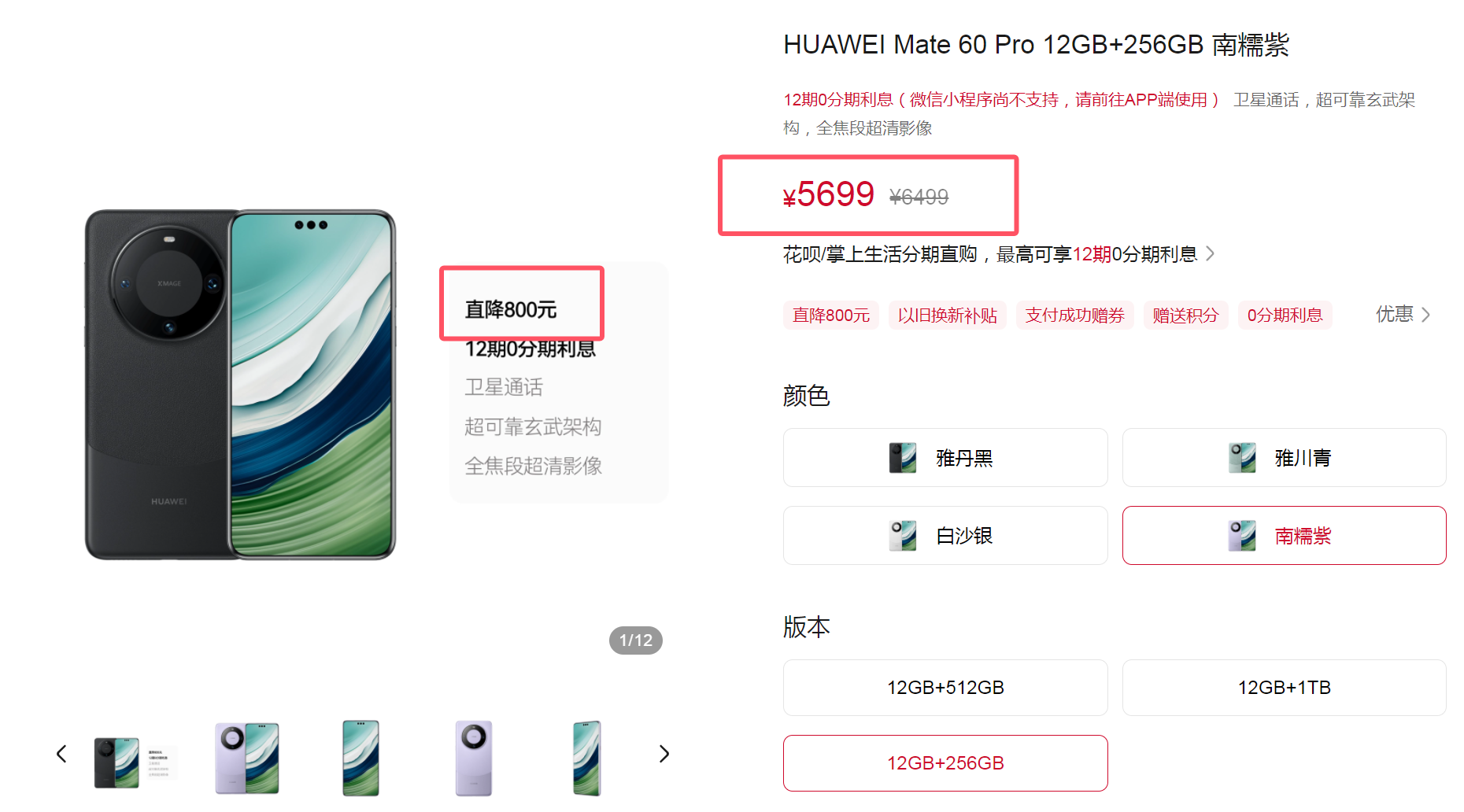Select the 雅川青 color option
Image resolution: width=1464 pixels, height=812 pixels.
pos(1285,457)
